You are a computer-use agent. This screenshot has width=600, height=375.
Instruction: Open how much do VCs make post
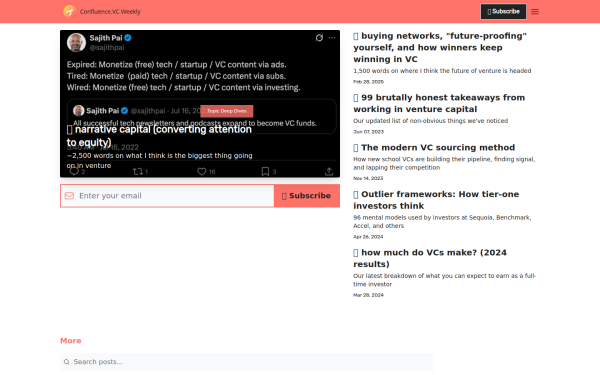pyautogui.click(x=430, y=258)
